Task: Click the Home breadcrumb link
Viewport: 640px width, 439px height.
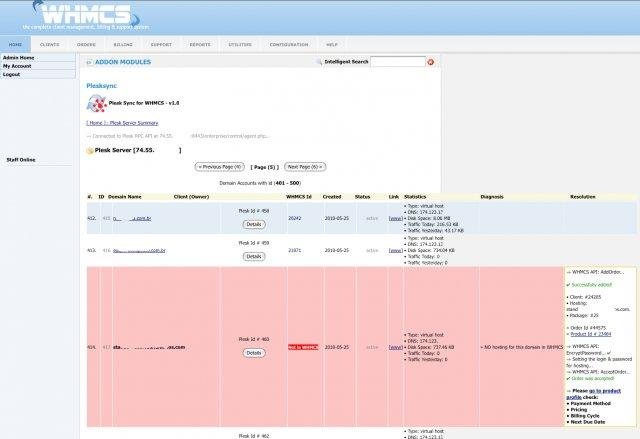Action: pos(96,123)
